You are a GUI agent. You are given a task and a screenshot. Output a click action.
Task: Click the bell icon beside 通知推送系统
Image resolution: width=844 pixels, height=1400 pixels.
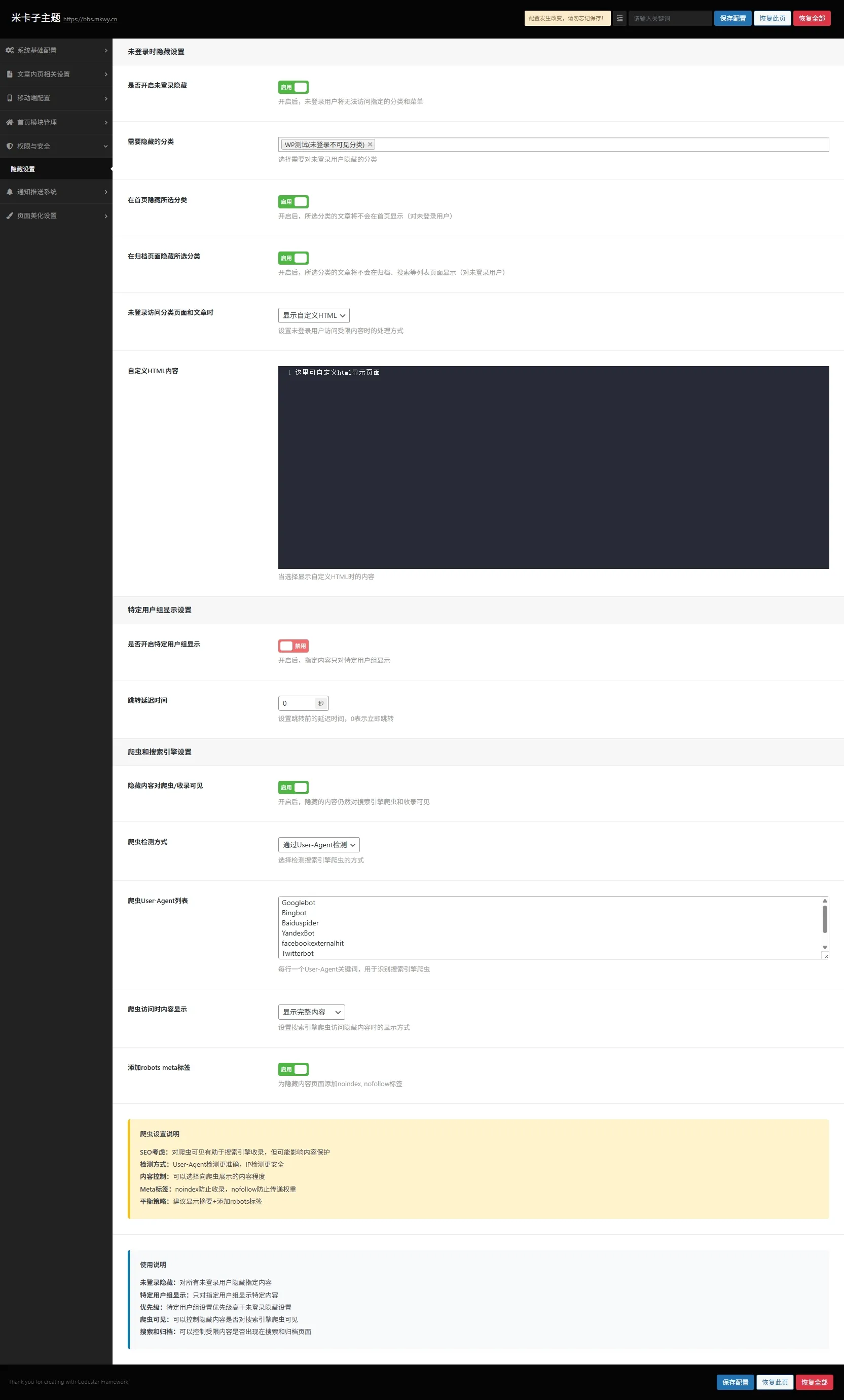(x=10, y=192)
